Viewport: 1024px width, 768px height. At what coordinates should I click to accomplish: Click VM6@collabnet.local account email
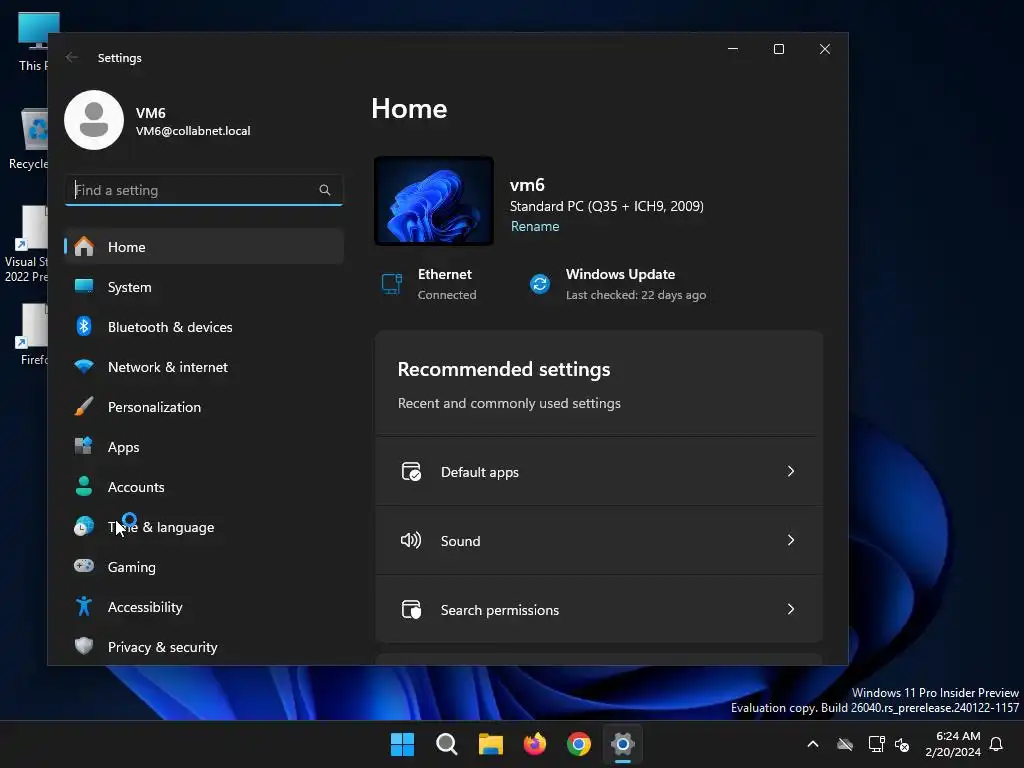pos(193,131)
